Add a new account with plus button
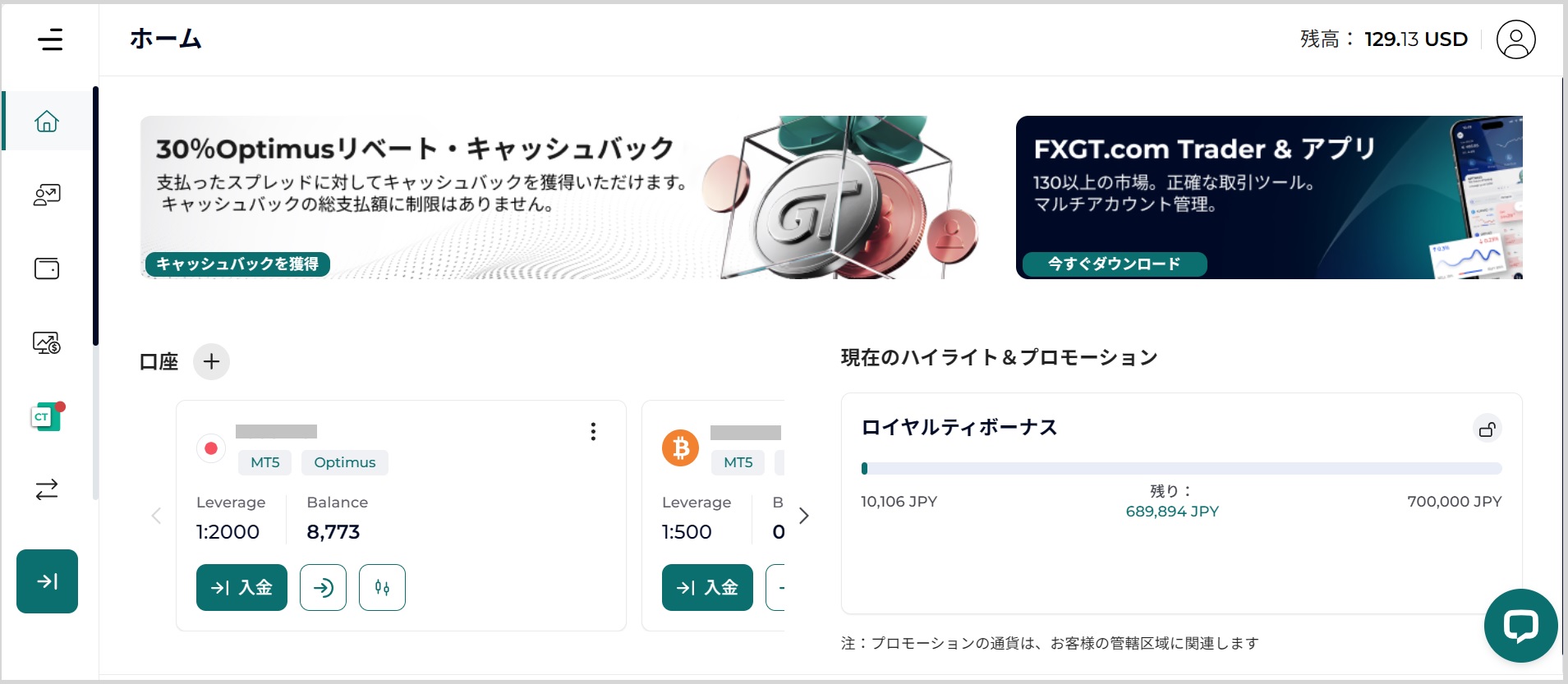The width and height of the screenshot is (1568, 684). pos(211,361)
